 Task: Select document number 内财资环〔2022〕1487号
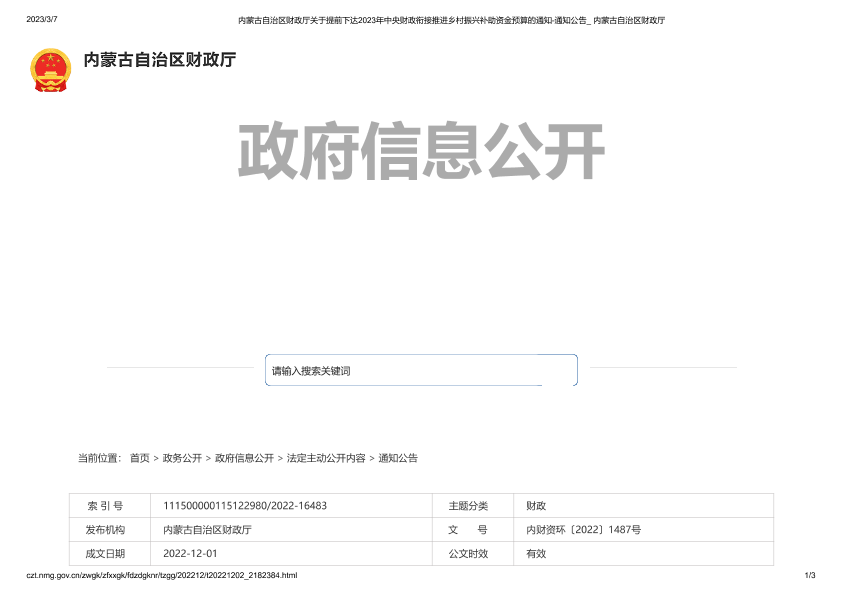(x=583, y=530)
